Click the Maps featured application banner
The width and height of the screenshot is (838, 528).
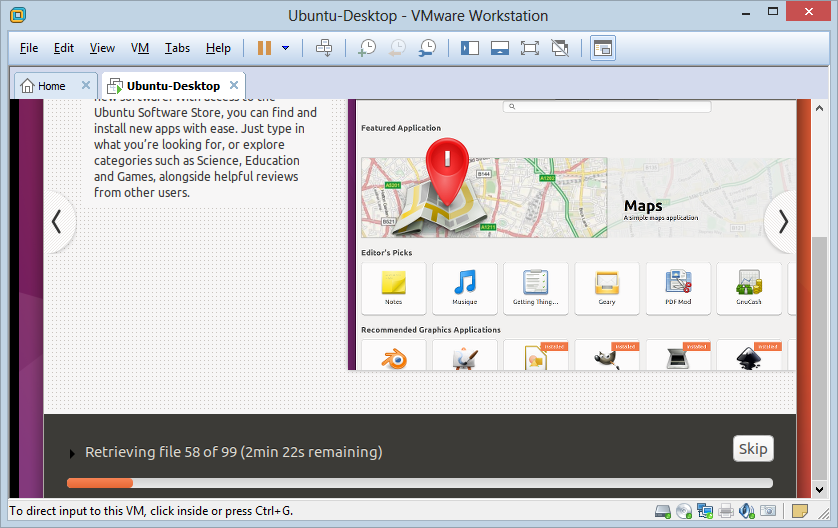578,198
